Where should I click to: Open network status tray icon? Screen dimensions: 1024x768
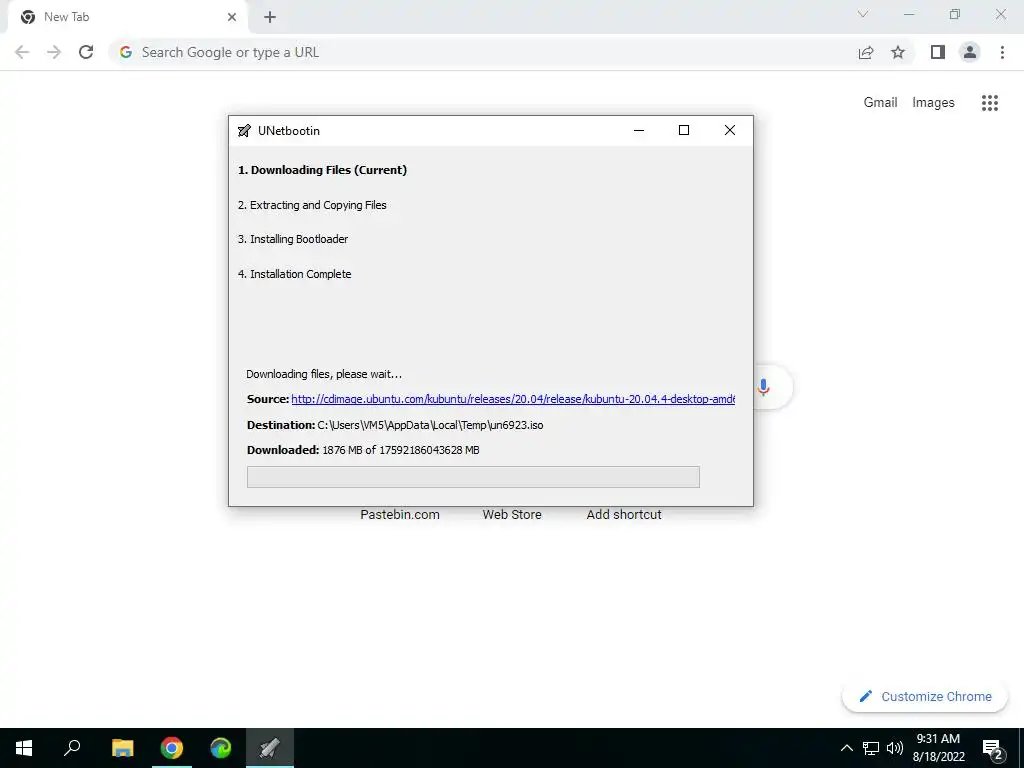[871, 748]
